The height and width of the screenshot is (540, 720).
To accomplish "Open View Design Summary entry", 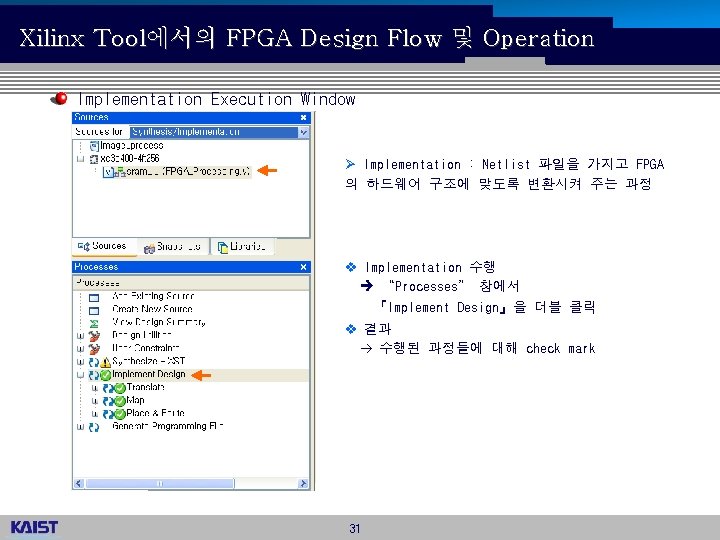I will (158, 322).
